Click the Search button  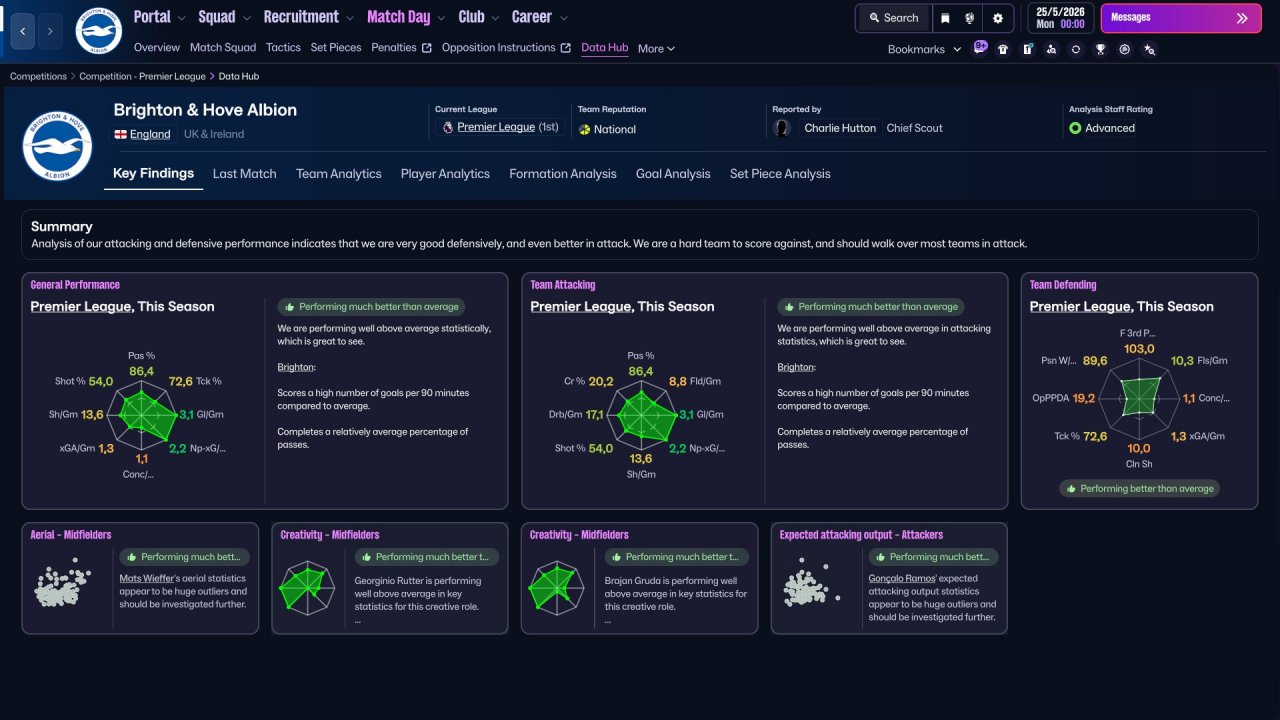(893, 18)
